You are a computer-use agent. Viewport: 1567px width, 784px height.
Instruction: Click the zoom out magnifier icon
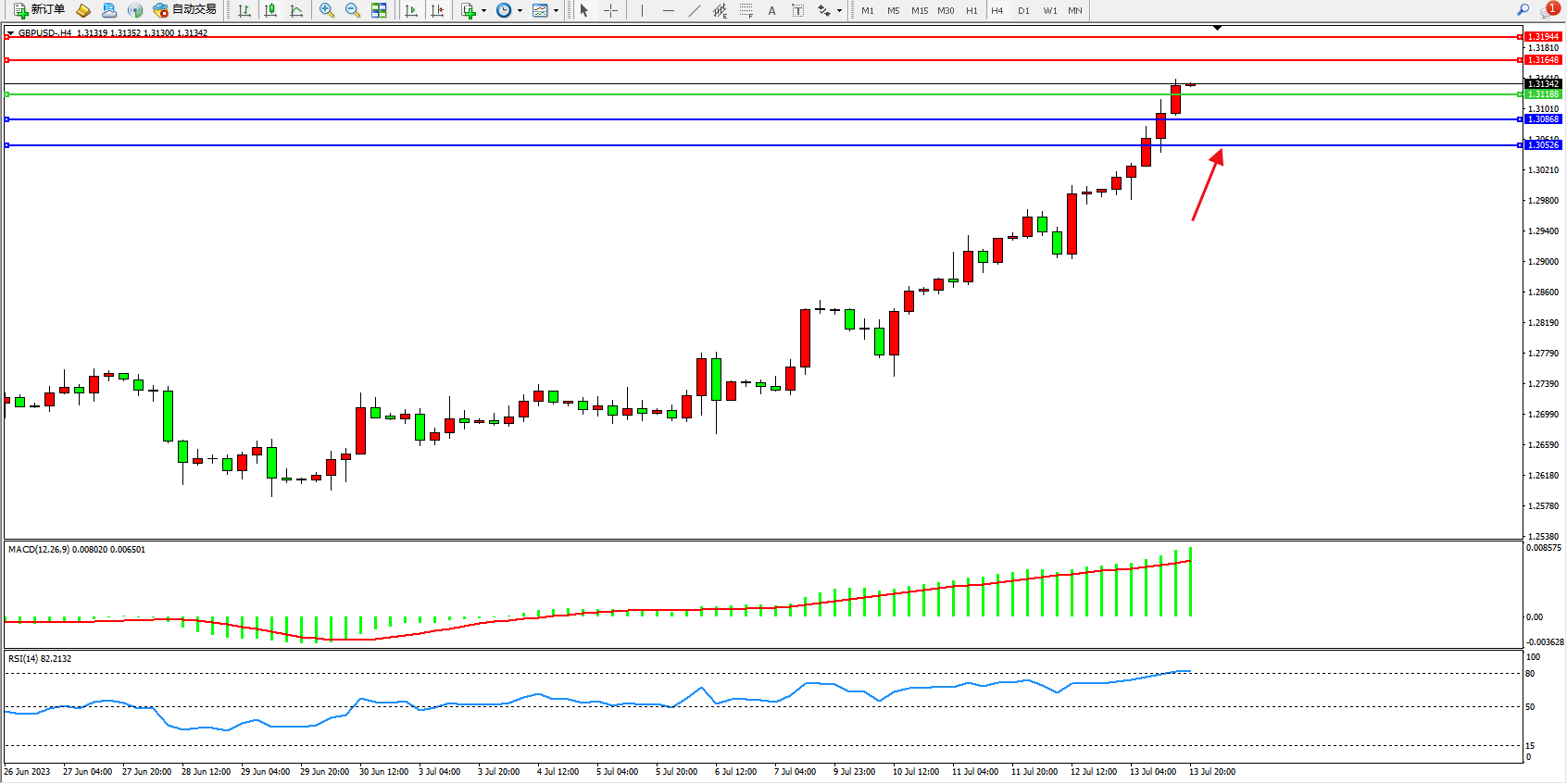click(352, 10)
